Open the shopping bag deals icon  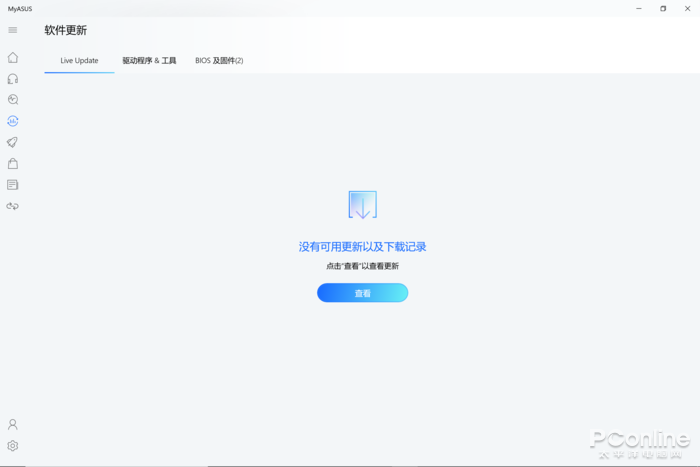(x=13, y=163)
